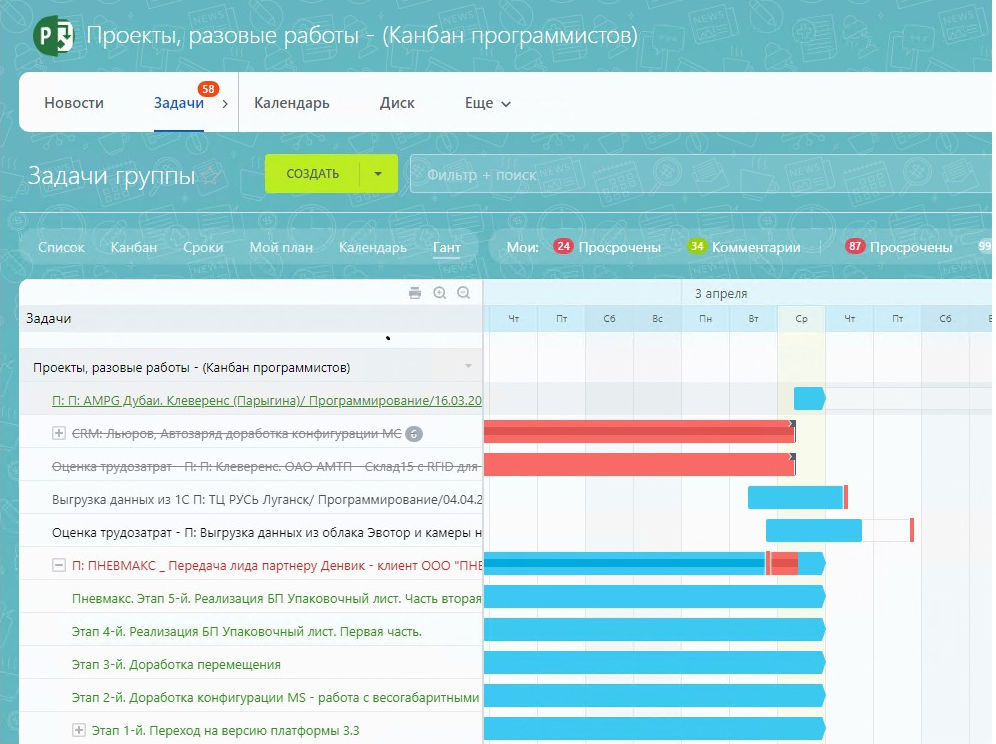Expand the Задачи tab chevron arrow
This screenshot has height=744, width=996.
[x=225, y=104]
